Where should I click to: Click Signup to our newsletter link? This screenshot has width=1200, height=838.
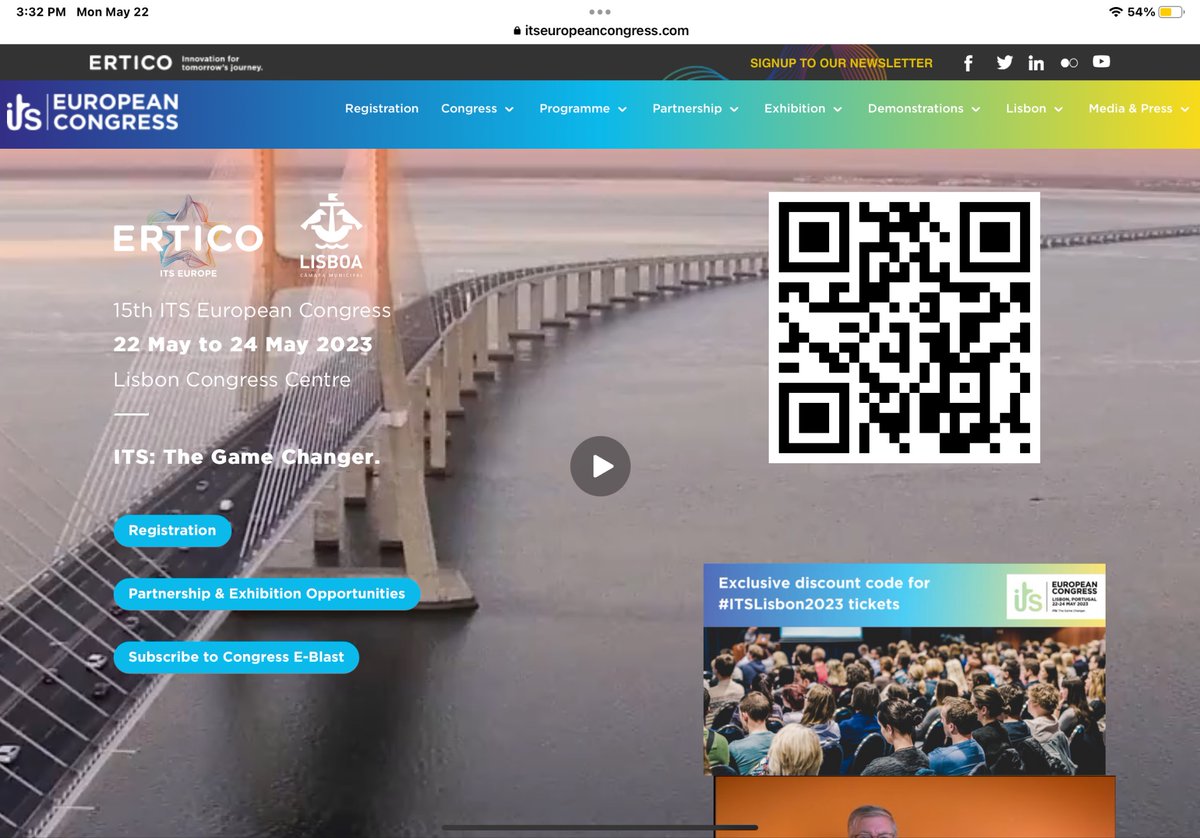coord(841,63)
